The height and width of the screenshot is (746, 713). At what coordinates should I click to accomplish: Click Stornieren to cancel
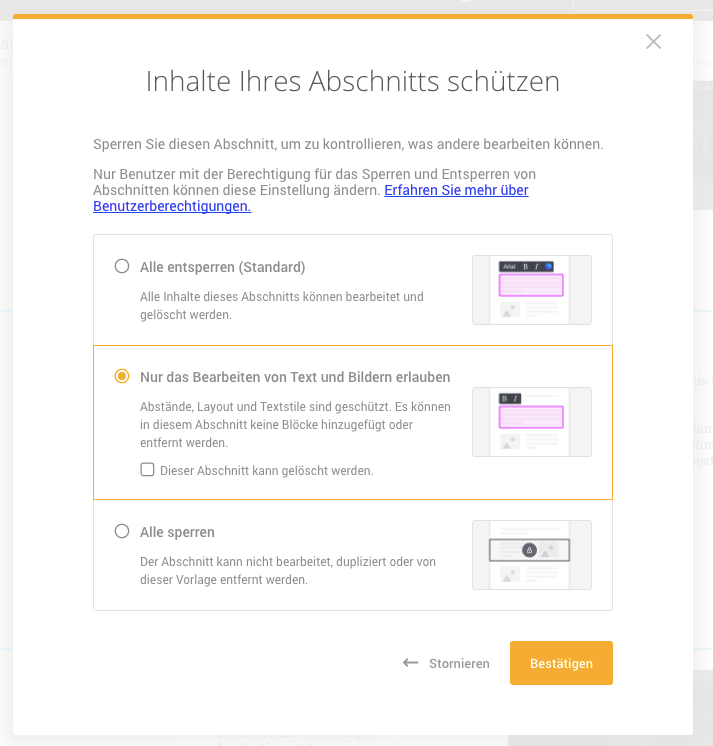click(x=459, y=663)
